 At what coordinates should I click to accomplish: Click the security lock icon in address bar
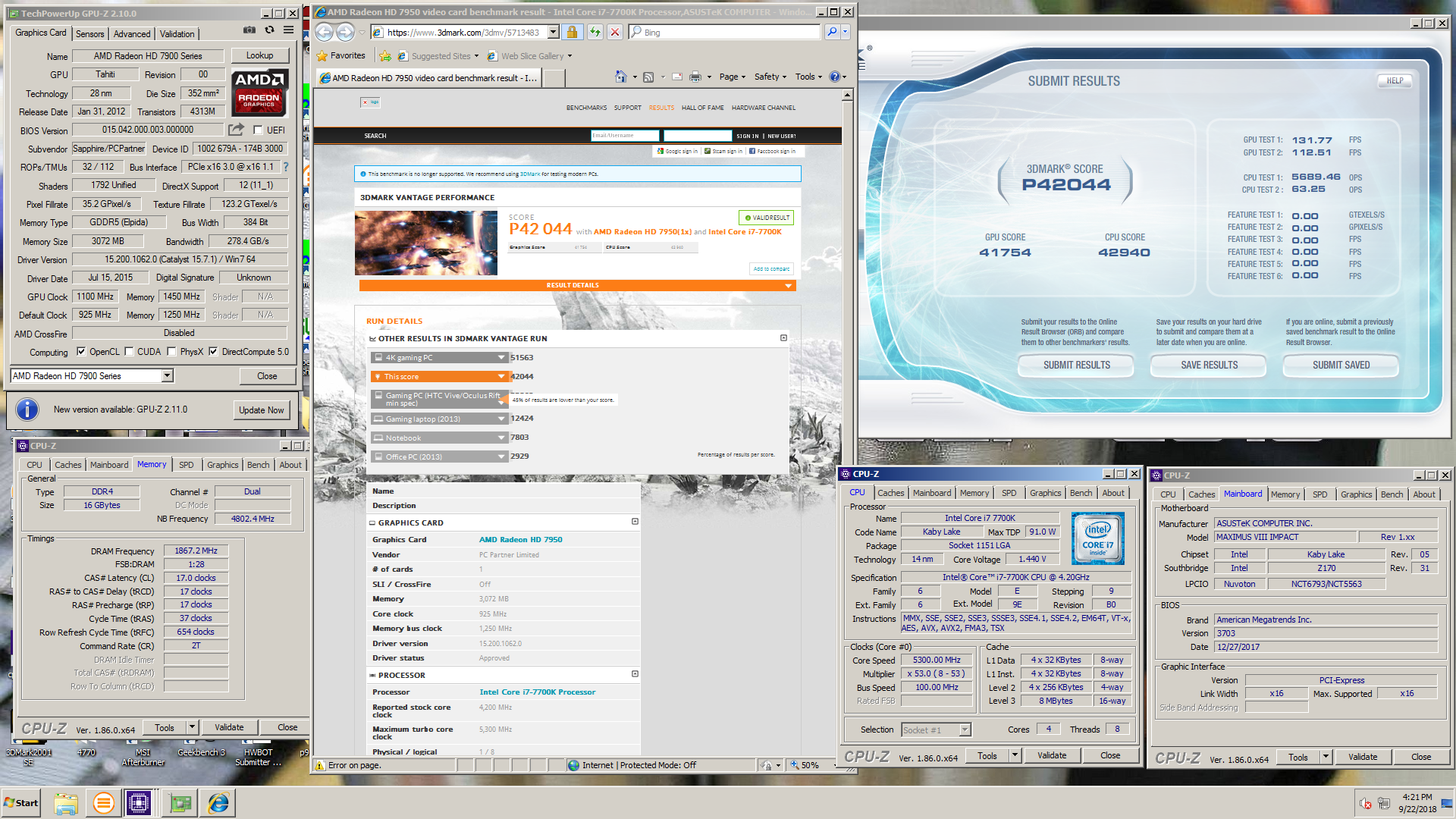pos(573,32)
